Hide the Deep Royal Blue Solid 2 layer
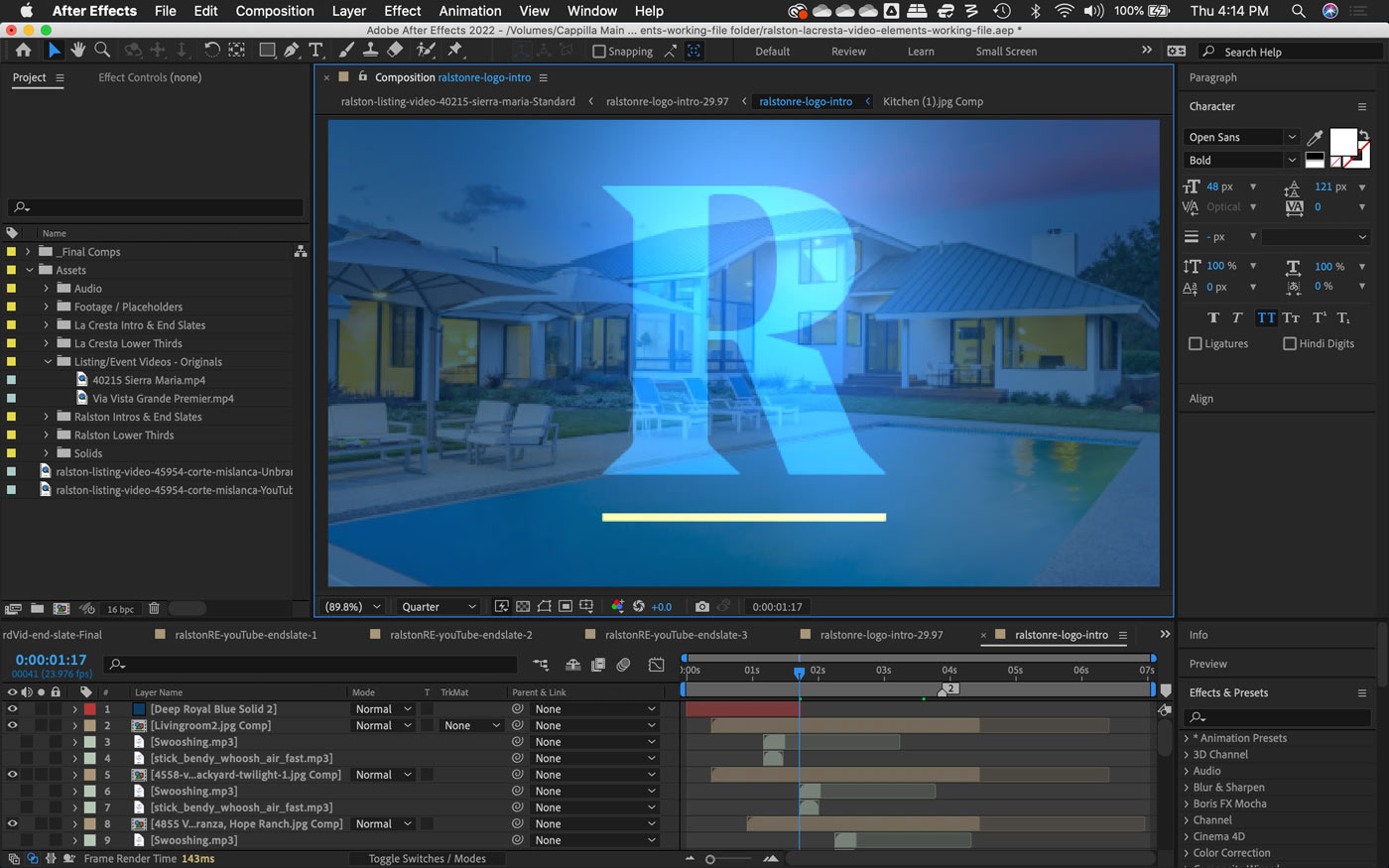Image resolution: width=1389 pixels, height=868 pixels. click(x=13, y=709)
